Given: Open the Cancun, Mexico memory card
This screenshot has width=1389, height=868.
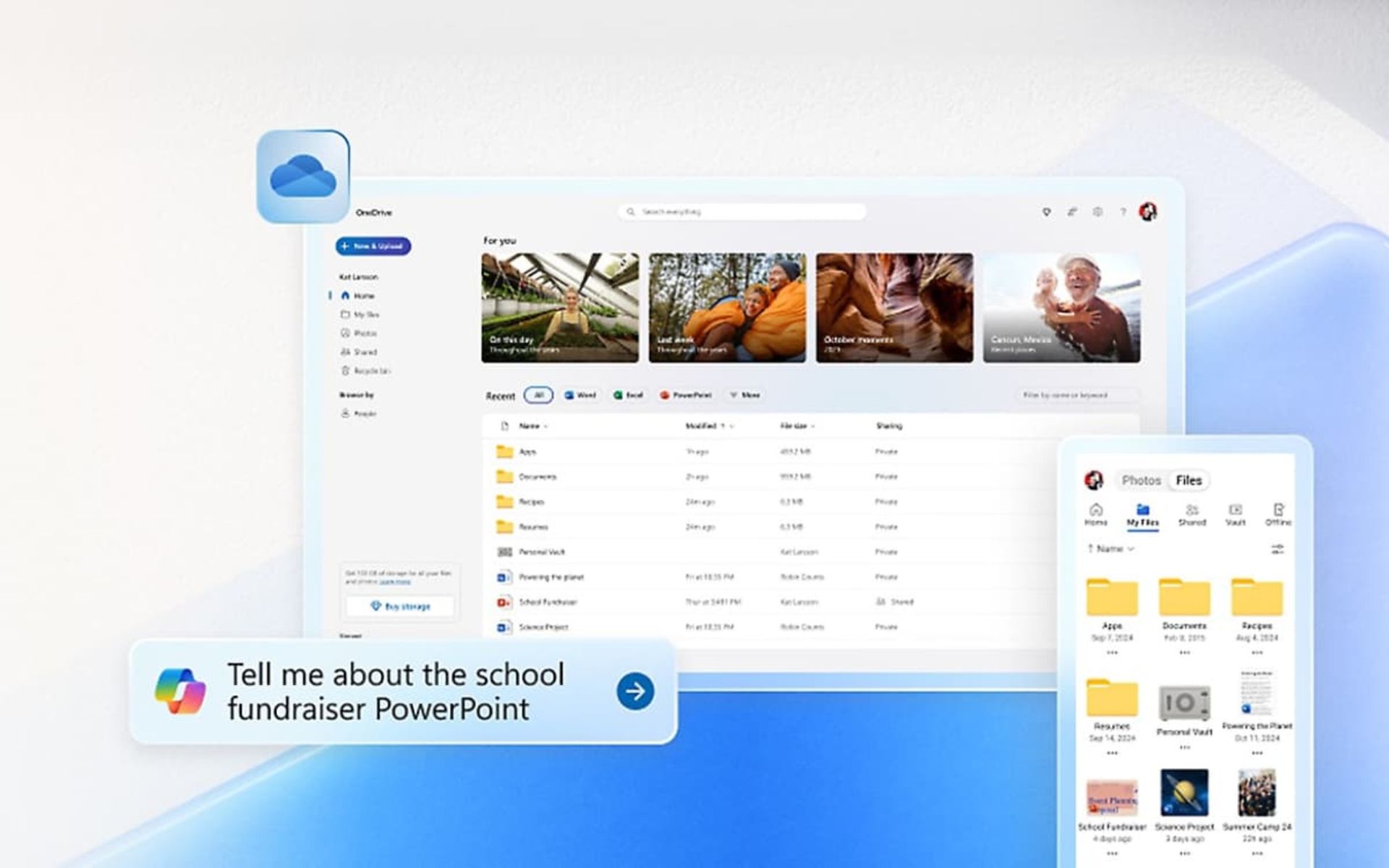Looking at the screenshot, I should pyautogui.click(x=1061, y=307).
